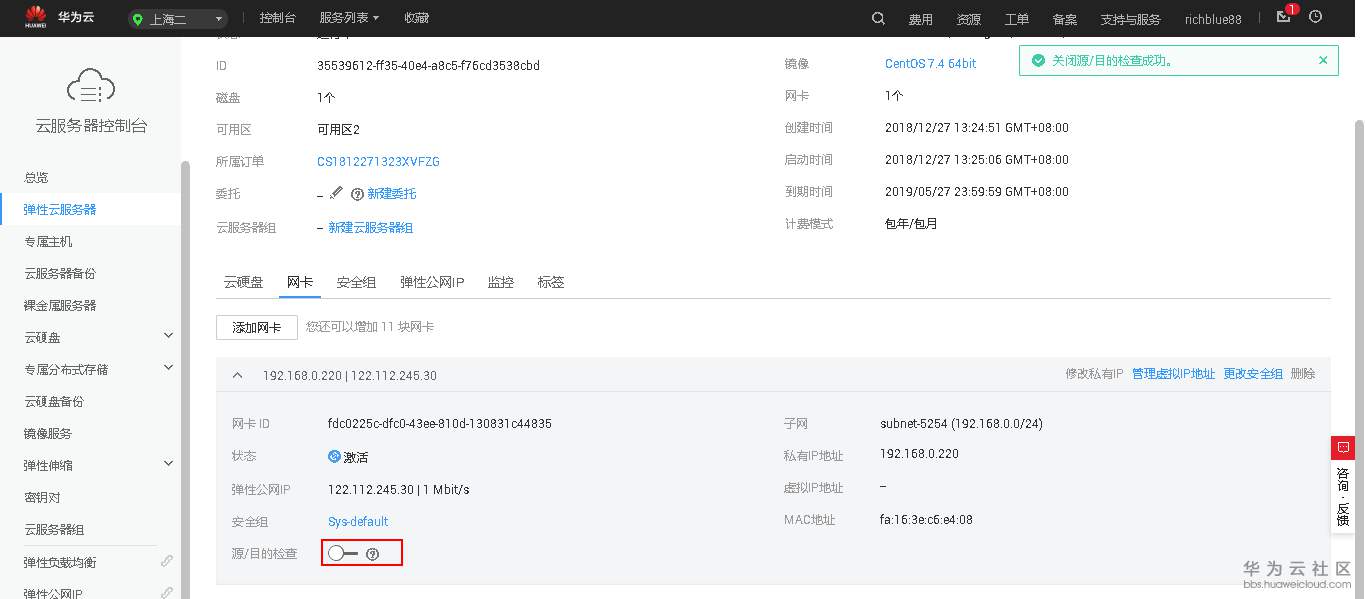Open the richblue88 account menu
This screenshot has height=599, width=1365.
tap(1213, 19)
